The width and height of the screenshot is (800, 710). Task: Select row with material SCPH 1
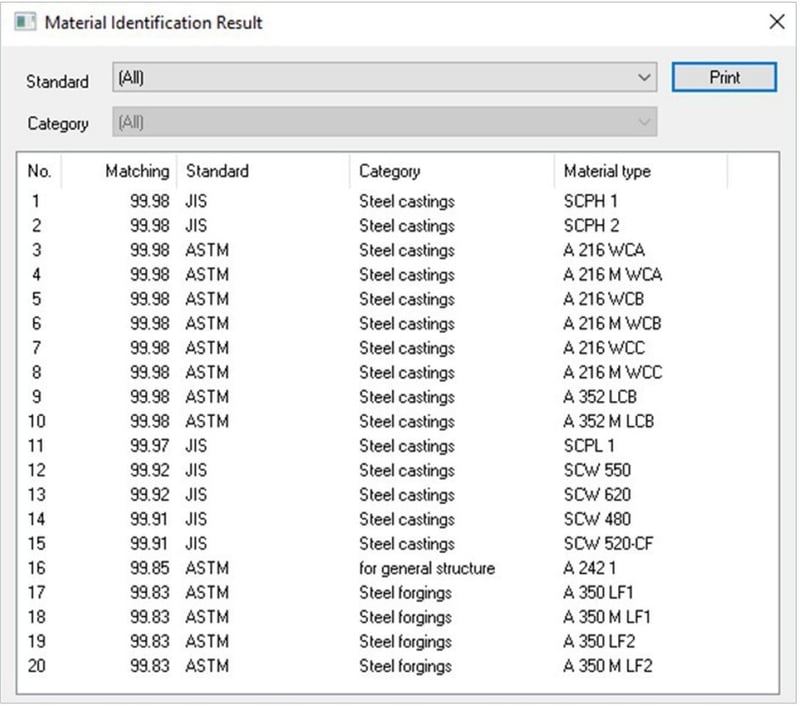point(590,201)
